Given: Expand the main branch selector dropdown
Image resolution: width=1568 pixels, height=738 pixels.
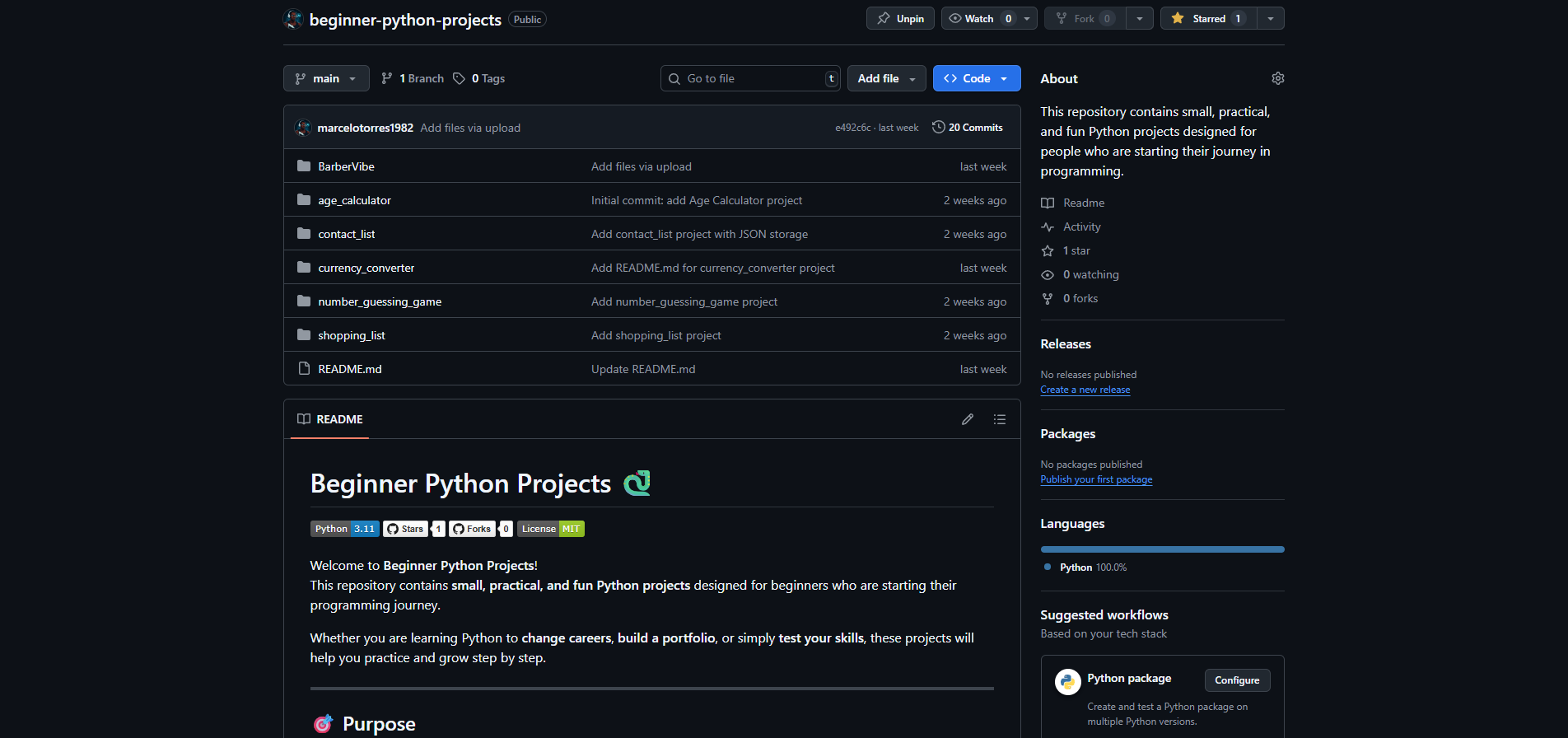Looking at the screenshot, I should tap(326, 78).
